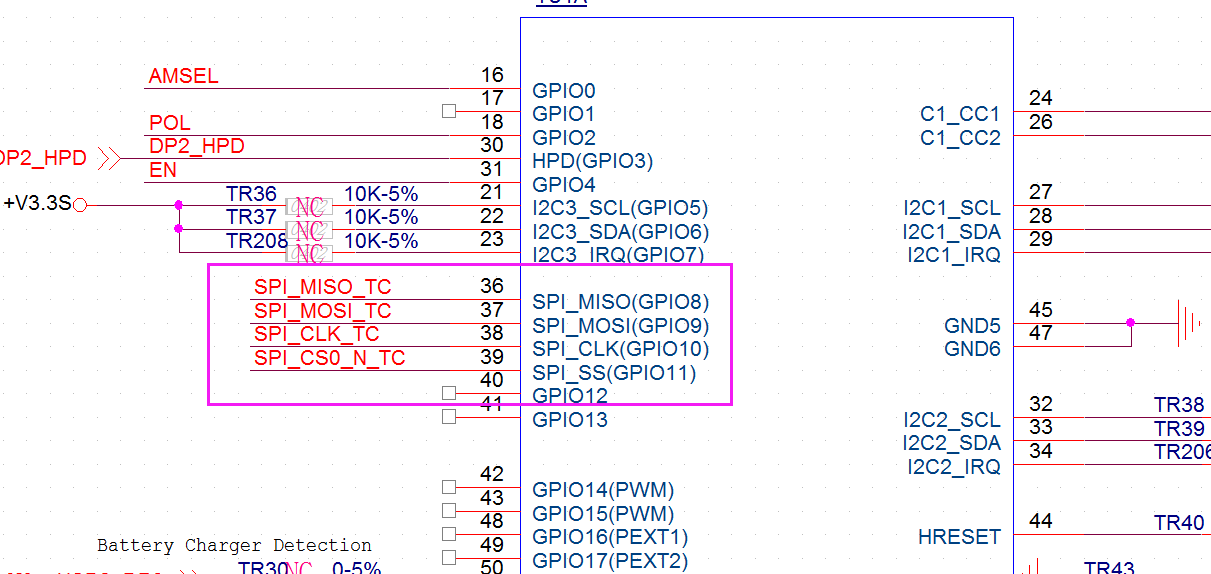
Task: Click the SPI_CLK(GPIO10) pin name
Action: [x=620, y=349]
